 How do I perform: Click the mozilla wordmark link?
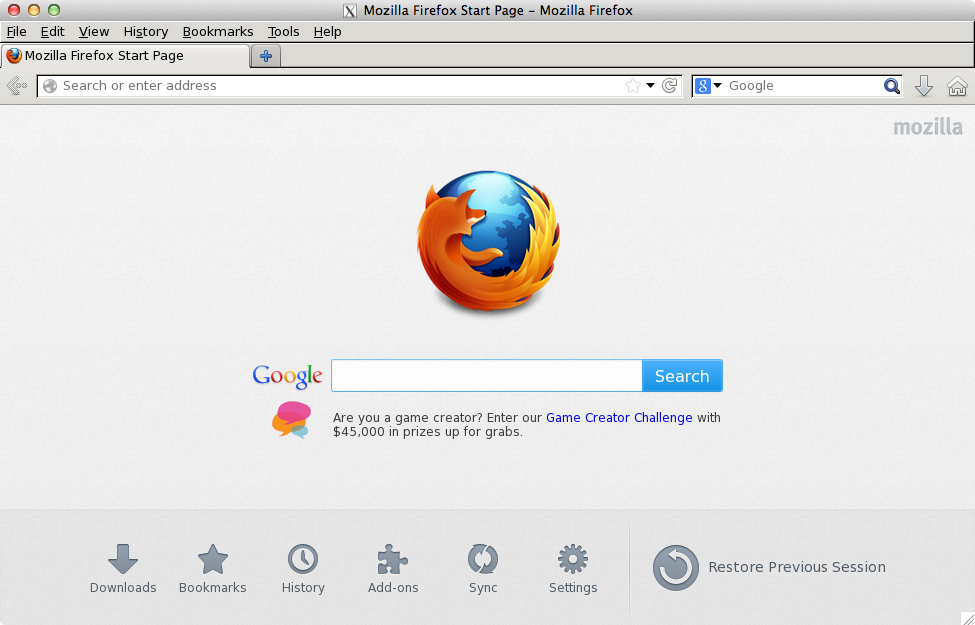click(928, 127)
